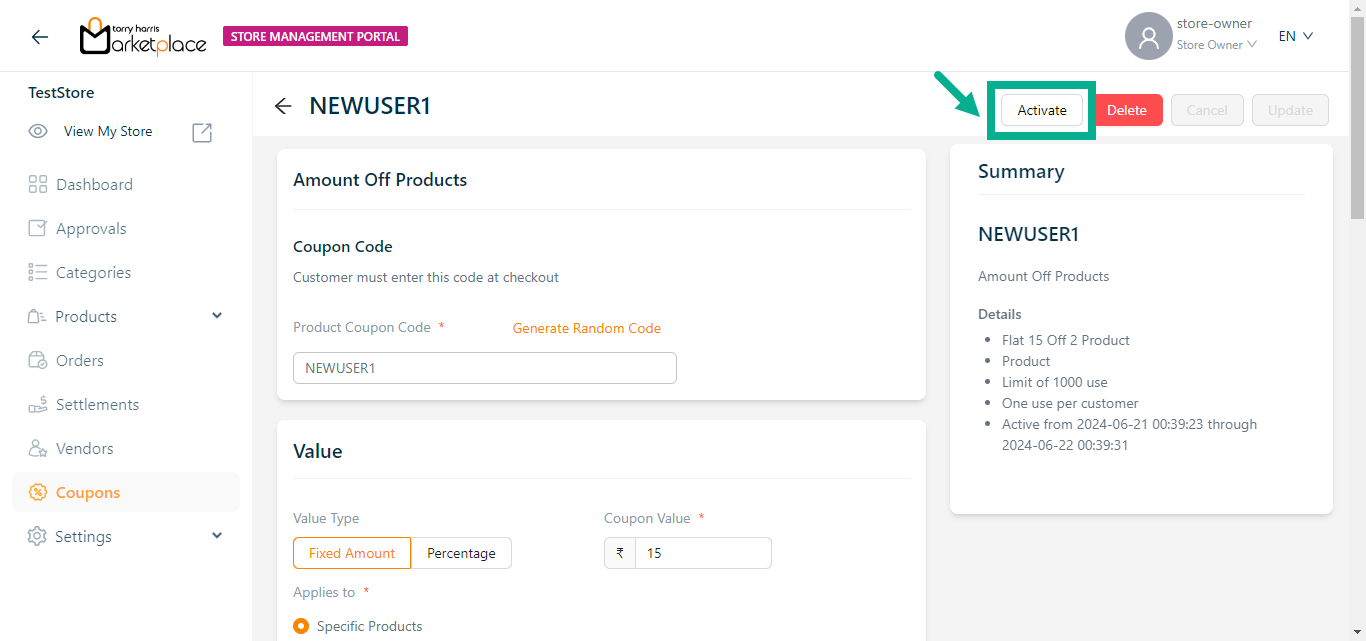
Task: Click the Settlements icon in sidebar
Action: tap(38, 404)
